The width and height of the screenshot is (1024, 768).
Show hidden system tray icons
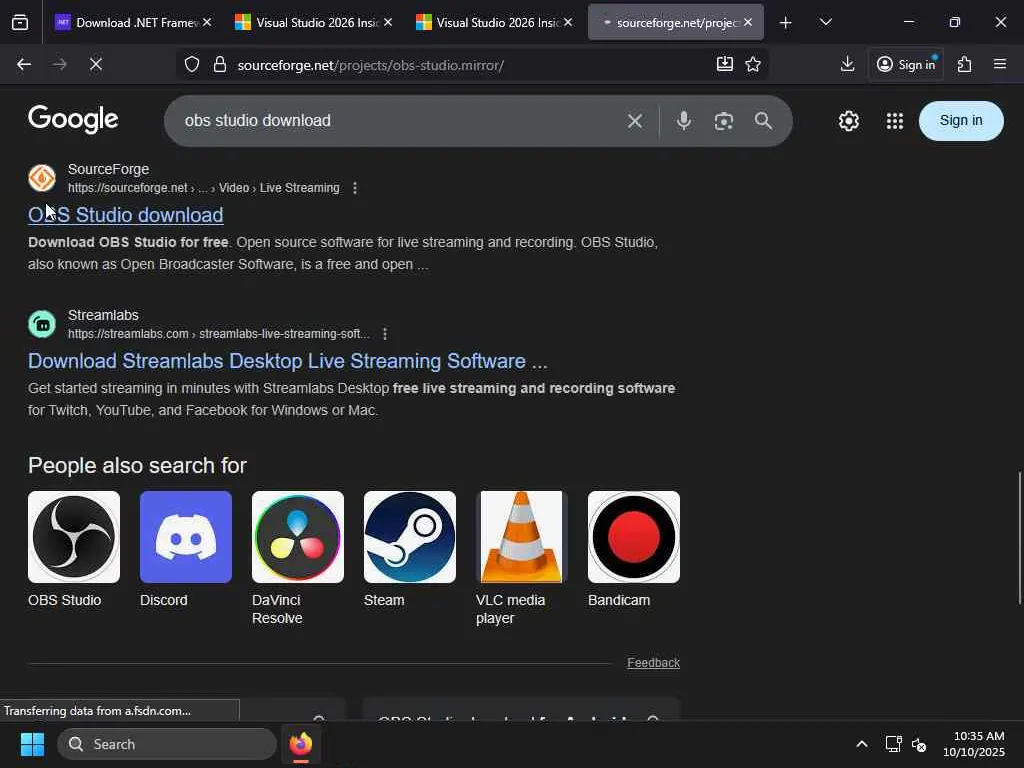(x=862, y=744)
